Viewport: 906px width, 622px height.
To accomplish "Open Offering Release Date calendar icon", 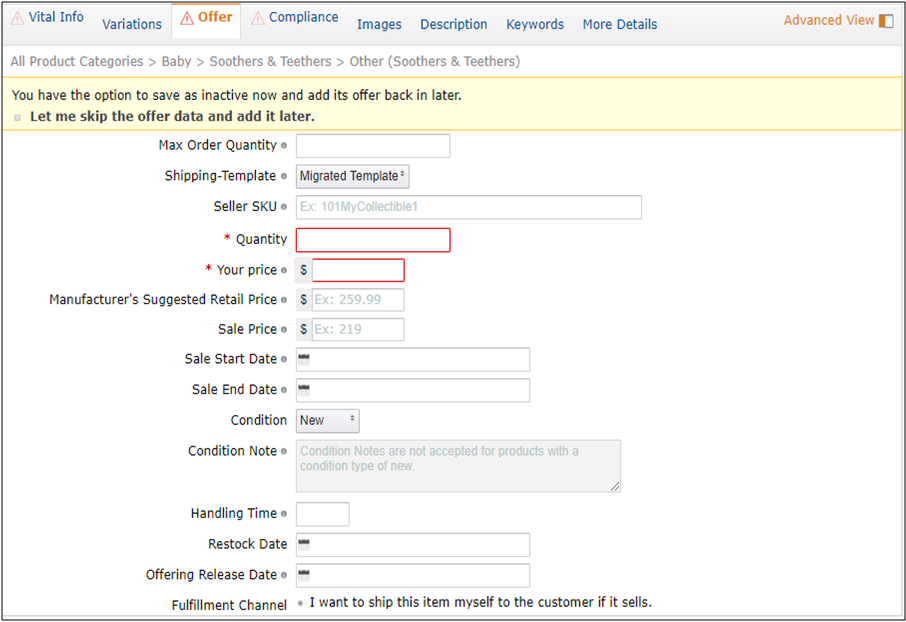I will tap(305, 575).
